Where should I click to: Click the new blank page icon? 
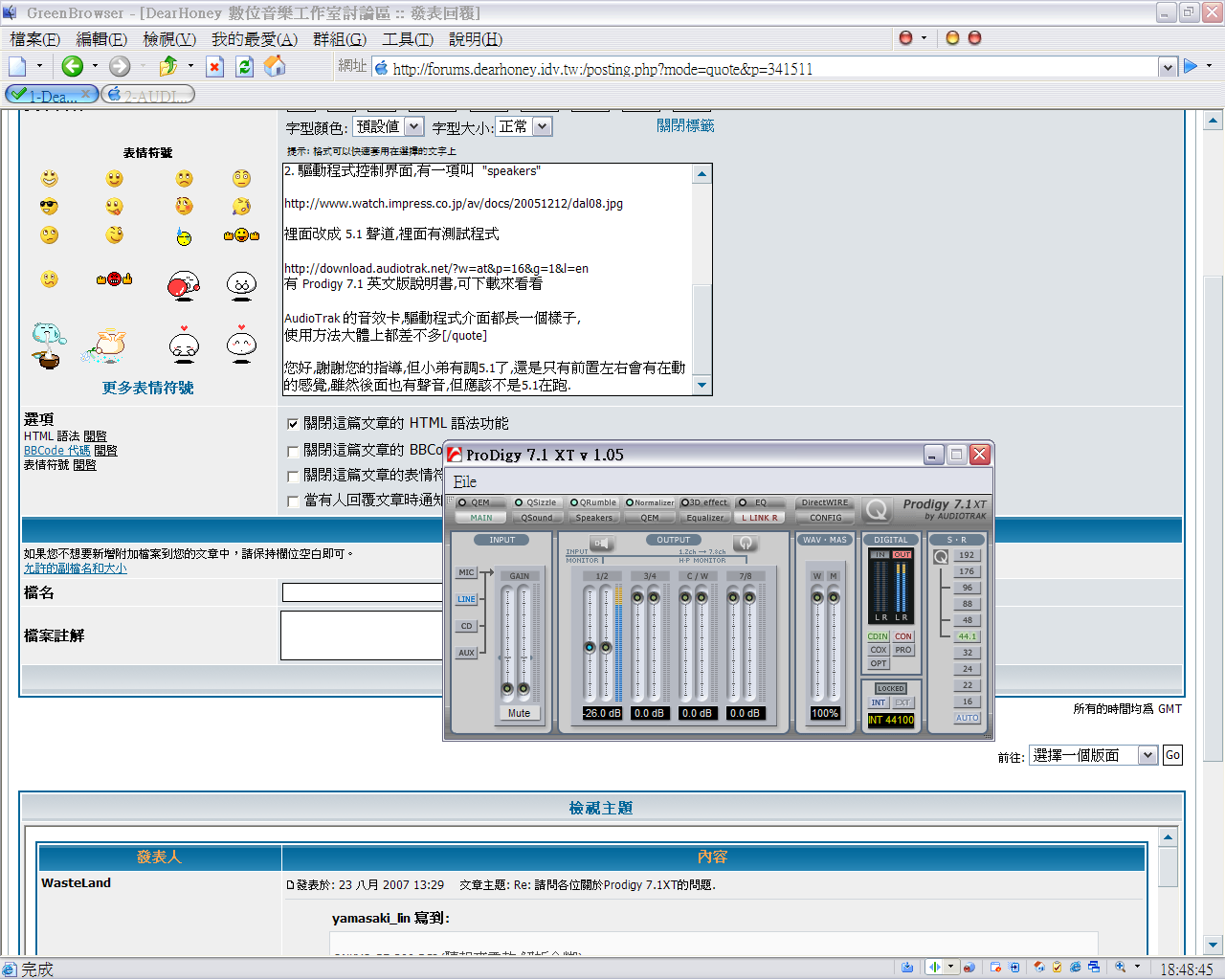click(x=17, y=66)
